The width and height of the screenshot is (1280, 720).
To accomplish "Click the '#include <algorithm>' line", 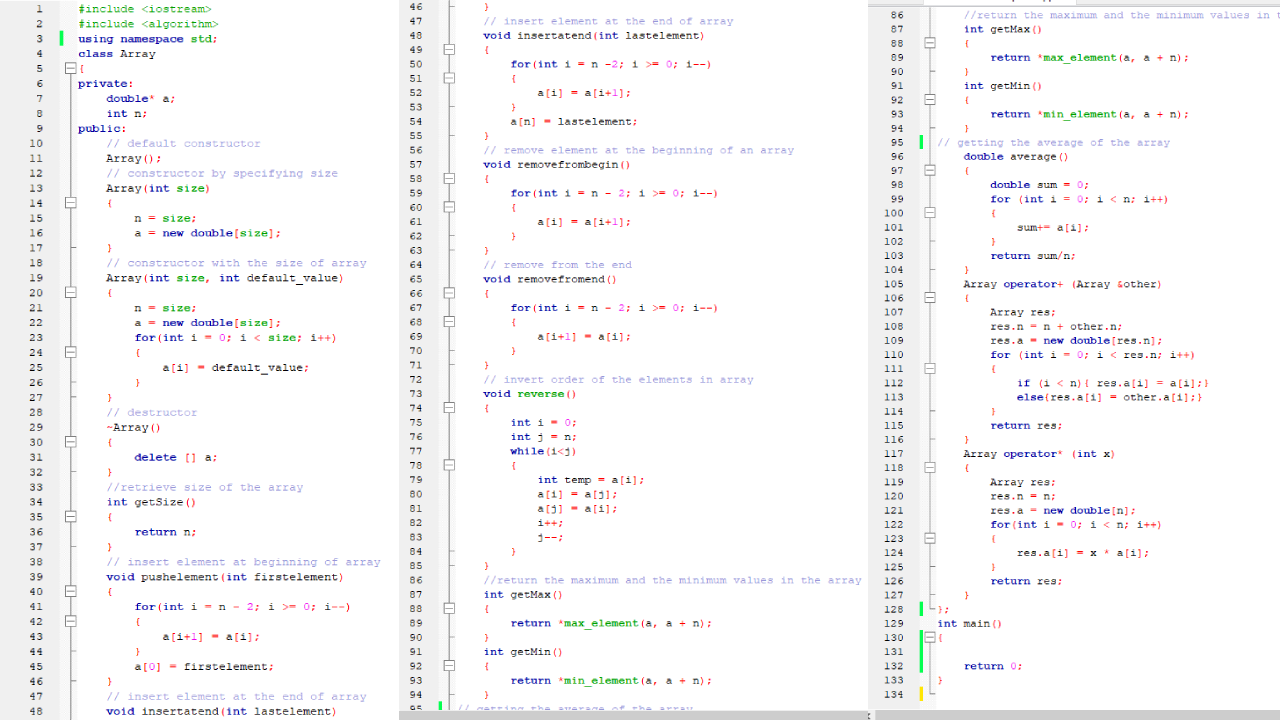I will pyautogui.click(x=148, y=24).
